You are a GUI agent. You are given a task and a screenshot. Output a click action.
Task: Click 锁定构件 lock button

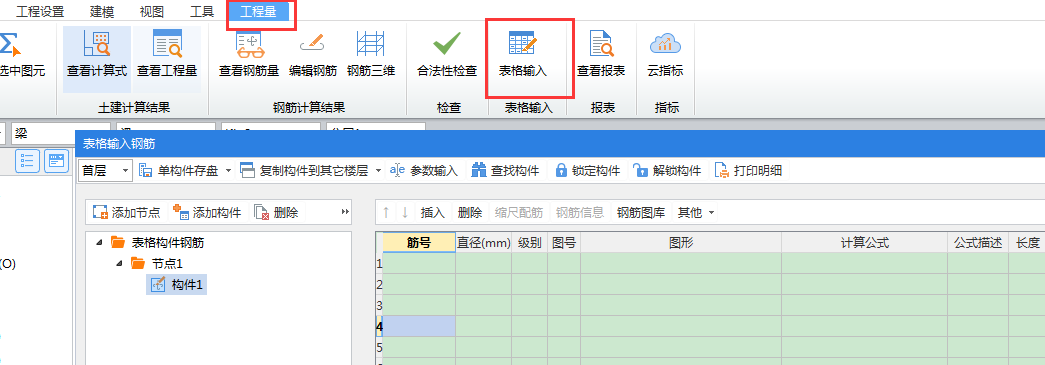click(x=588, y=171)
